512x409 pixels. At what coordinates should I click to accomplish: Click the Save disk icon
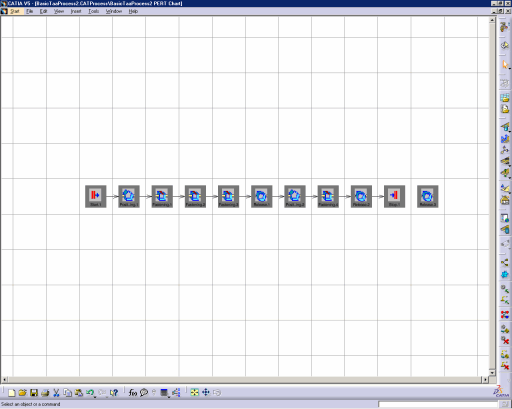pyautogui.click(x=34, y=393)
